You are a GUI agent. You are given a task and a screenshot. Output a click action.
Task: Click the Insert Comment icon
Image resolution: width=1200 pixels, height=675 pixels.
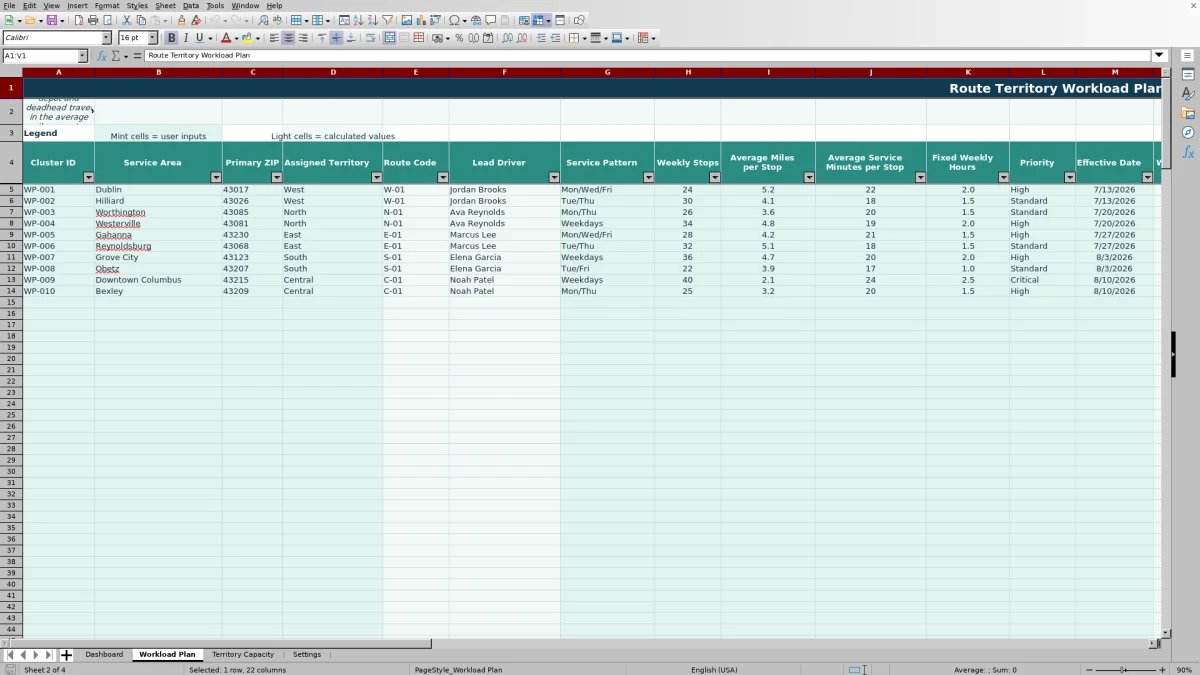(x=490, y=20)
